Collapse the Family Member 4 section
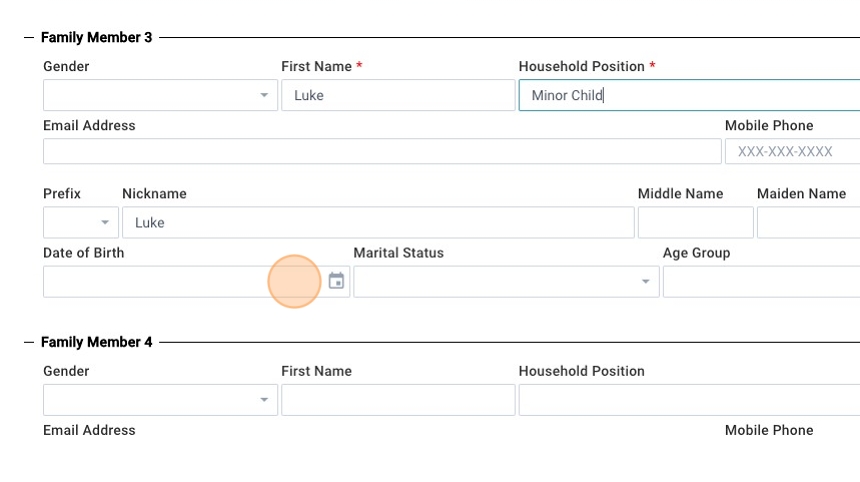Image resolution: width=860 pixels, height=482 pixels. (29, 342)
